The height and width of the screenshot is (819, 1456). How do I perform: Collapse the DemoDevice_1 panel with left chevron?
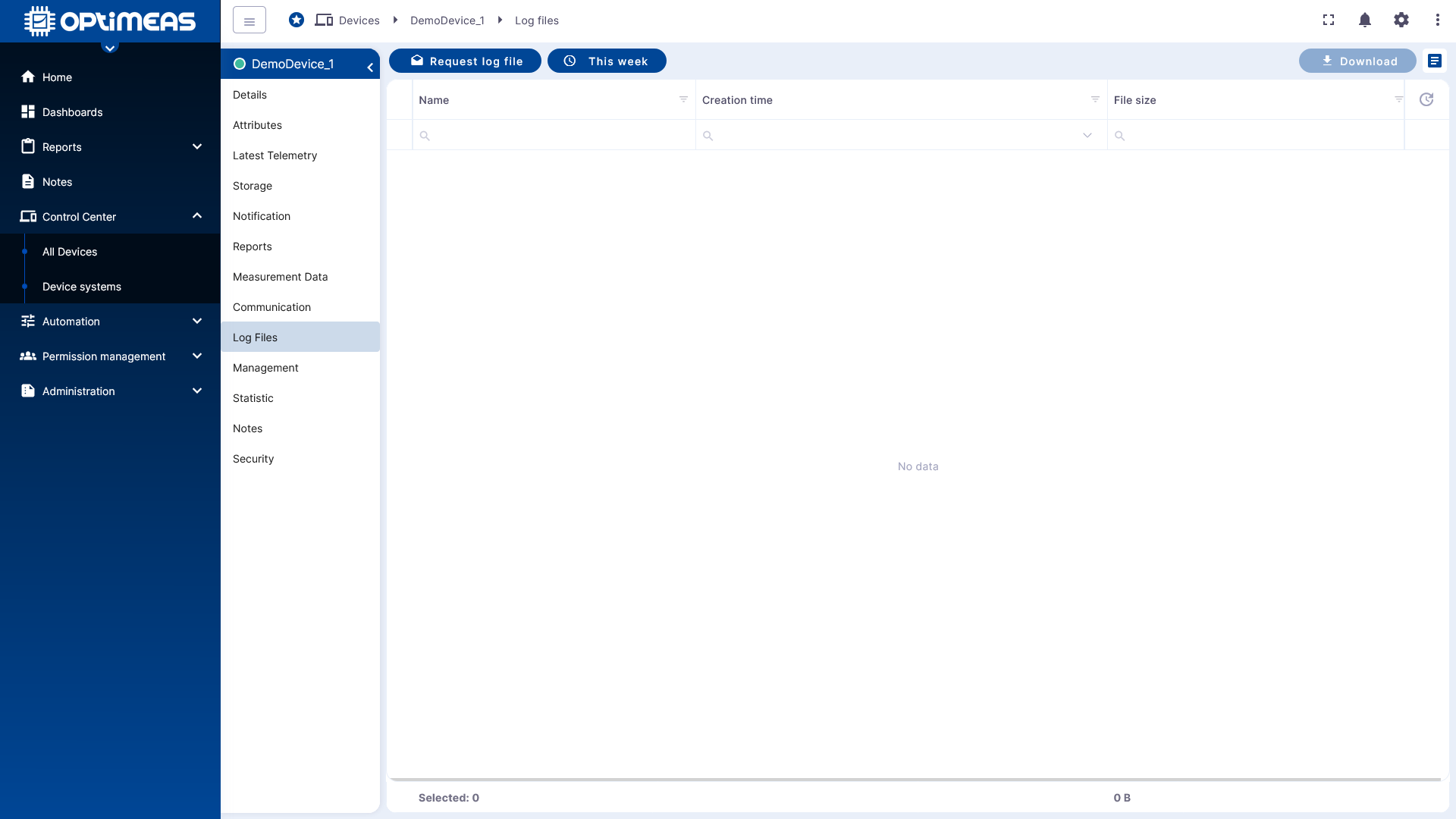click(x=370, y=67)
